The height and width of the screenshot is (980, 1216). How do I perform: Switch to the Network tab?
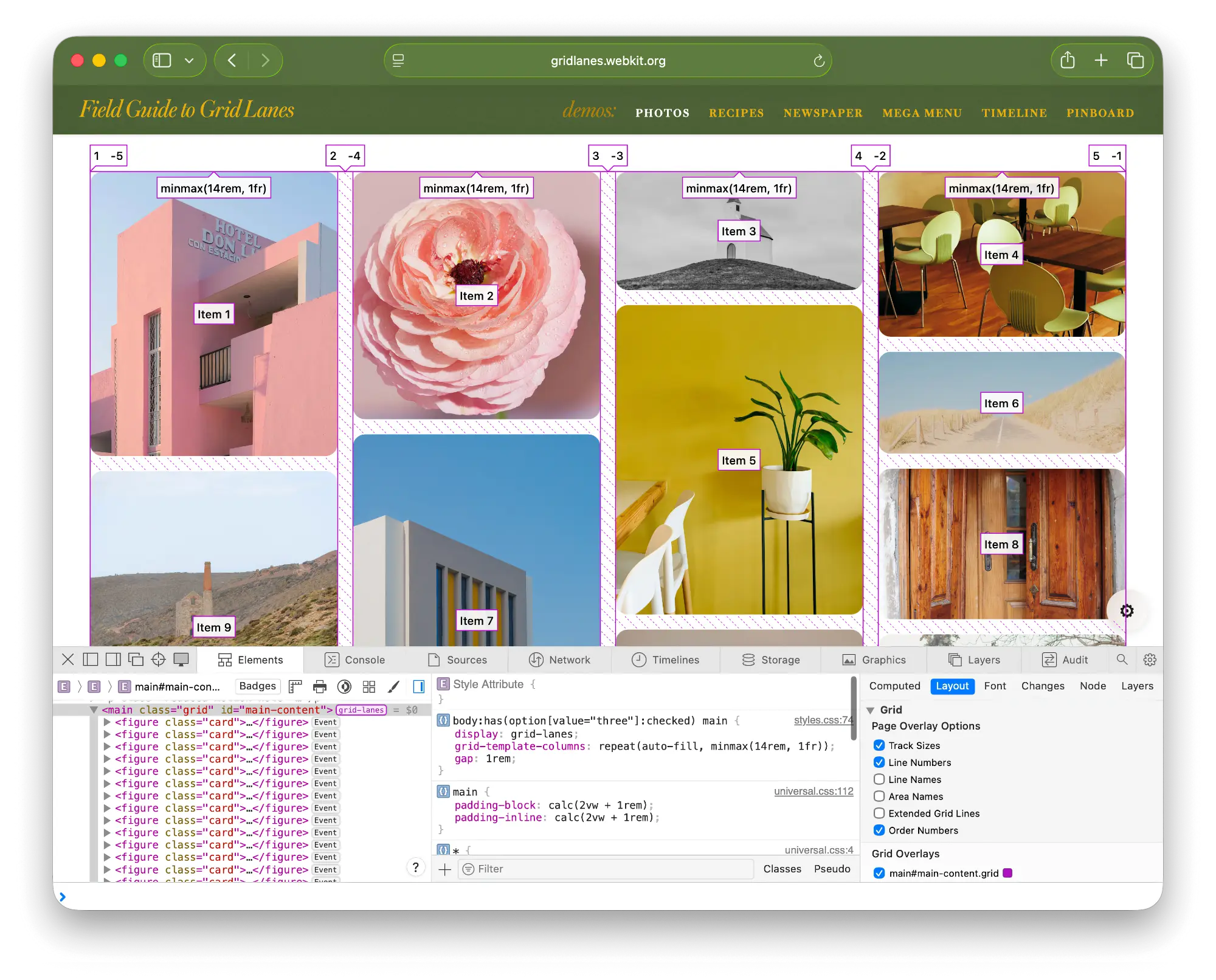pyautogui.click(x=559, y=660)
